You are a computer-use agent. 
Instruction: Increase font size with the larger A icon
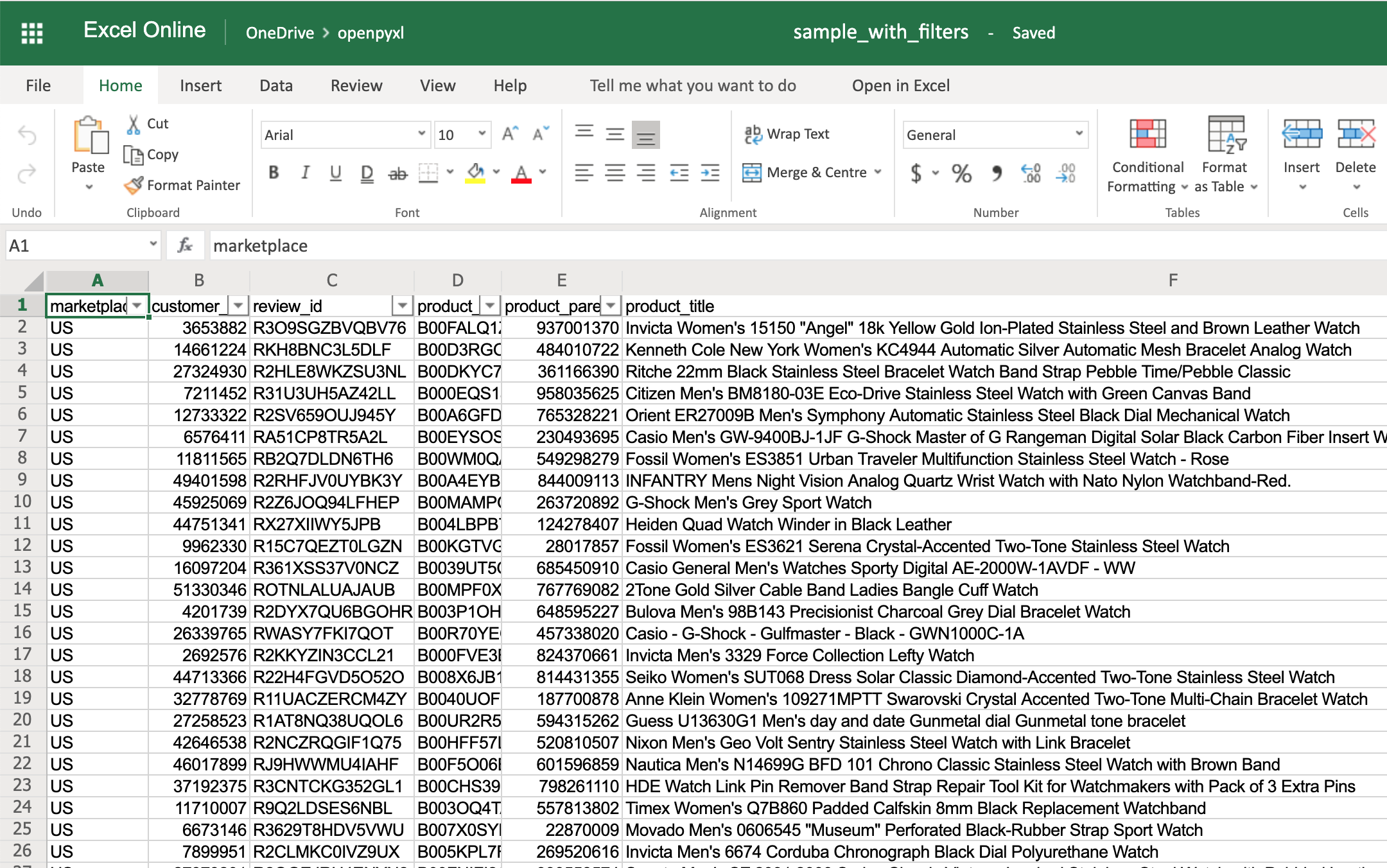click(510, 134)
